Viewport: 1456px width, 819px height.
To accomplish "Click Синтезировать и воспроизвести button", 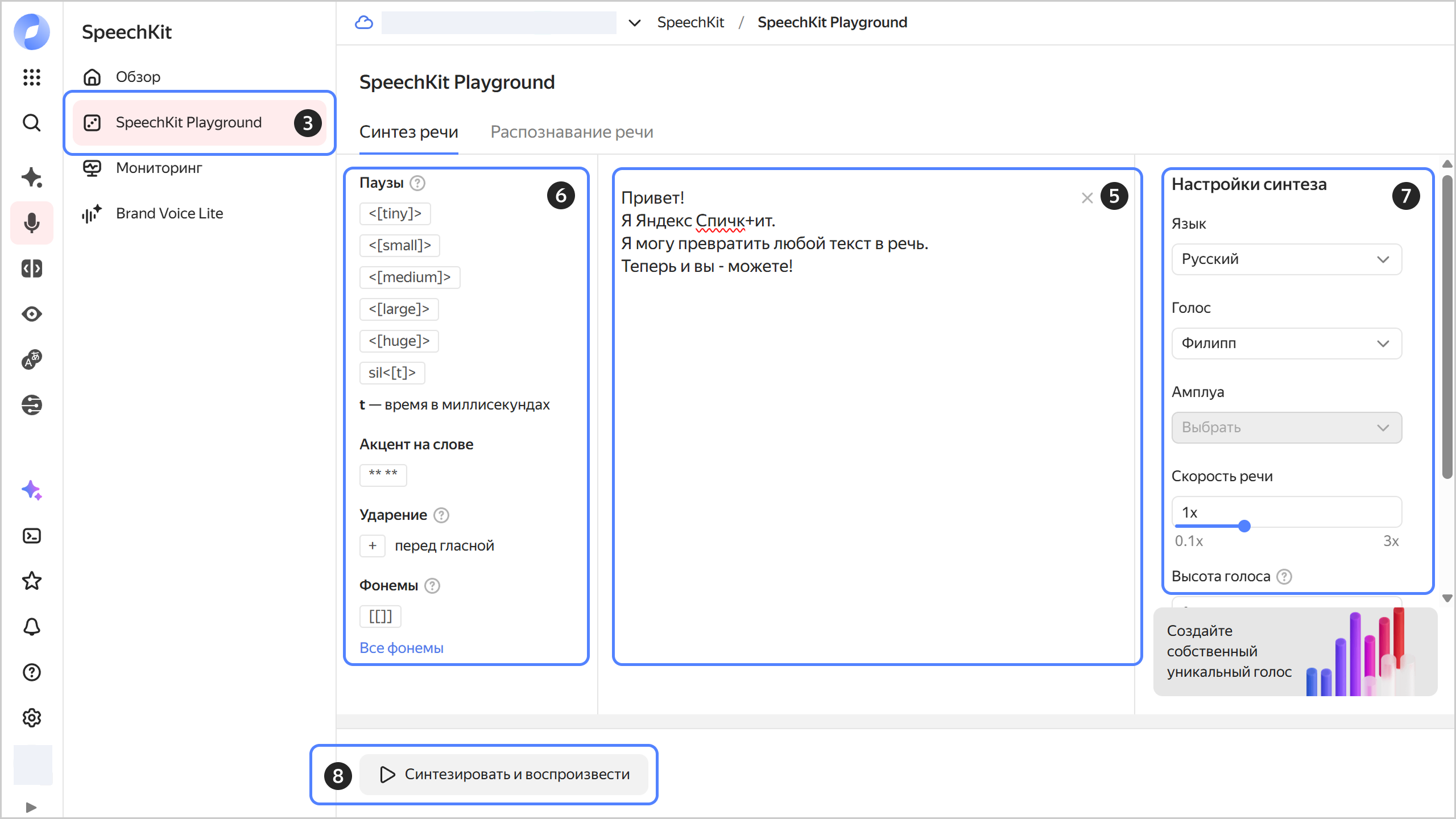I will (504, 774).
